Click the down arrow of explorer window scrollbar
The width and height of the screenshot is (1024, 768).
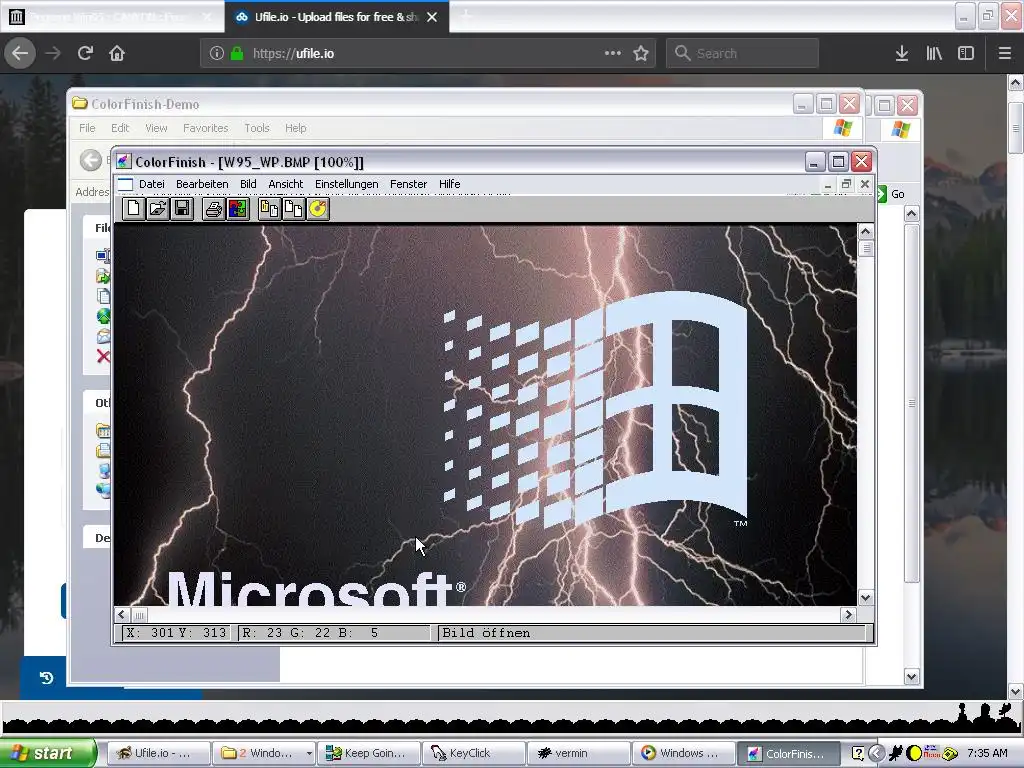coord(912,677)
